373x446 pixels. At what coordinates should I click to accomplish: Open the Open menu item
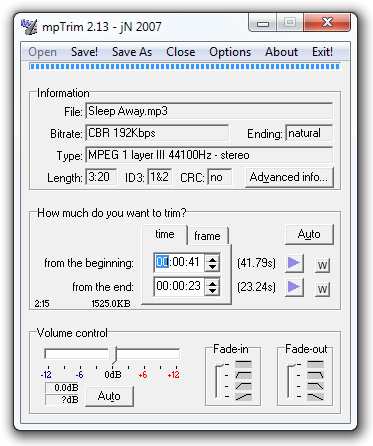point(42,52)
